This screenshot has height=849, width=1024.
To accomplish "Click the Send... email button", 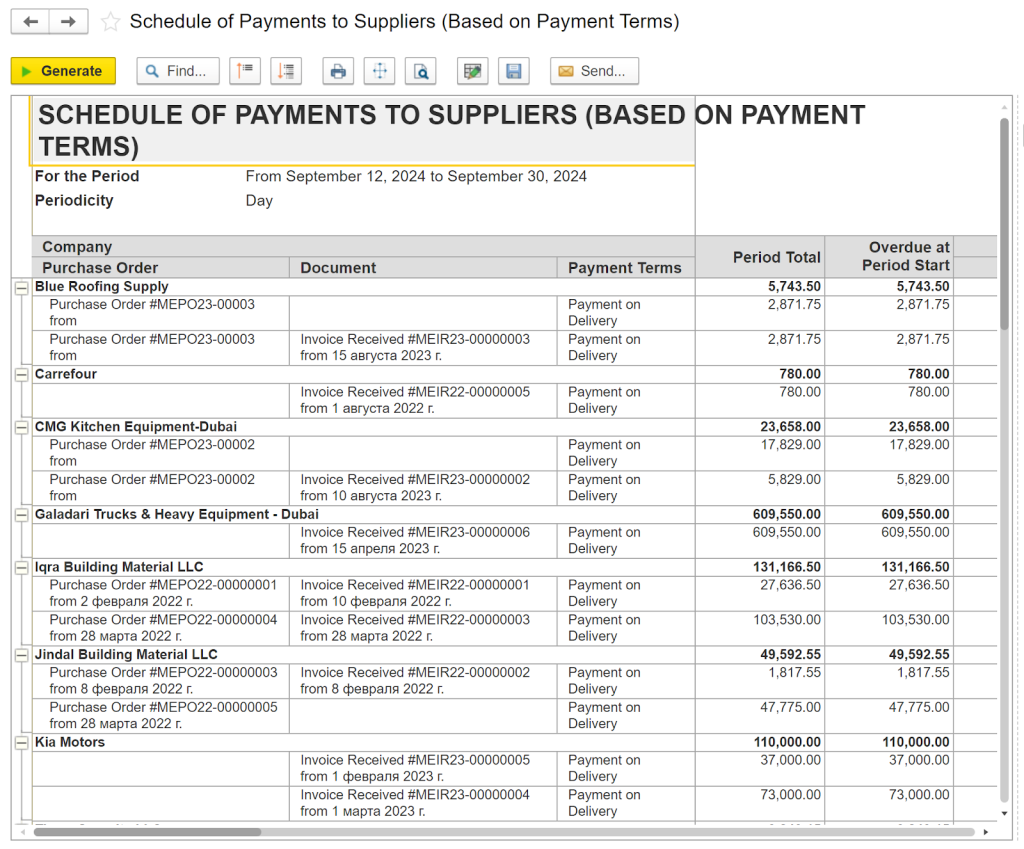I will (x=593, y=71).
